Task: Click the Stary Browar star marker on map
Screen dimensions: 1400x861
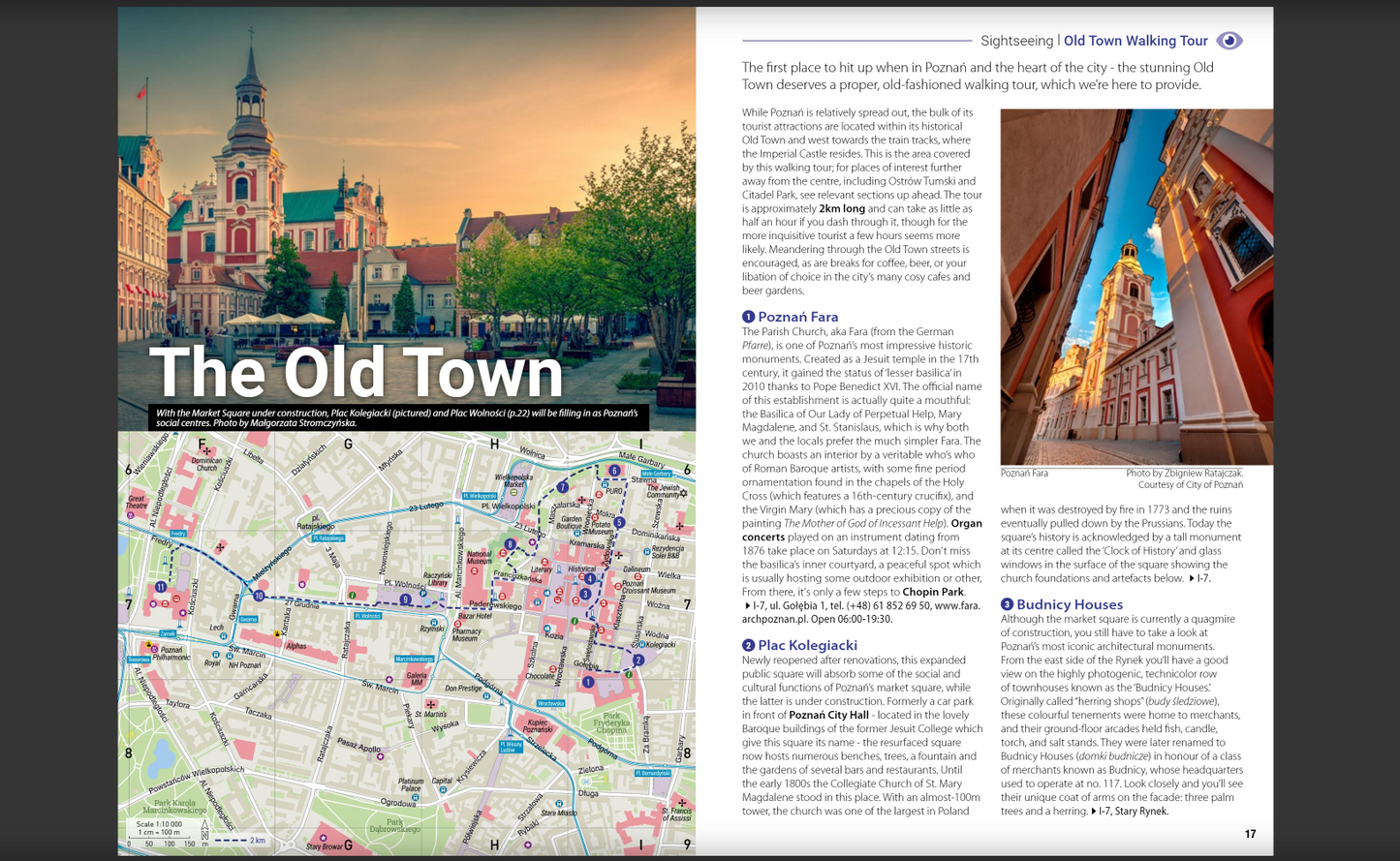Action: pyautogui.click(x=324, y=838)
